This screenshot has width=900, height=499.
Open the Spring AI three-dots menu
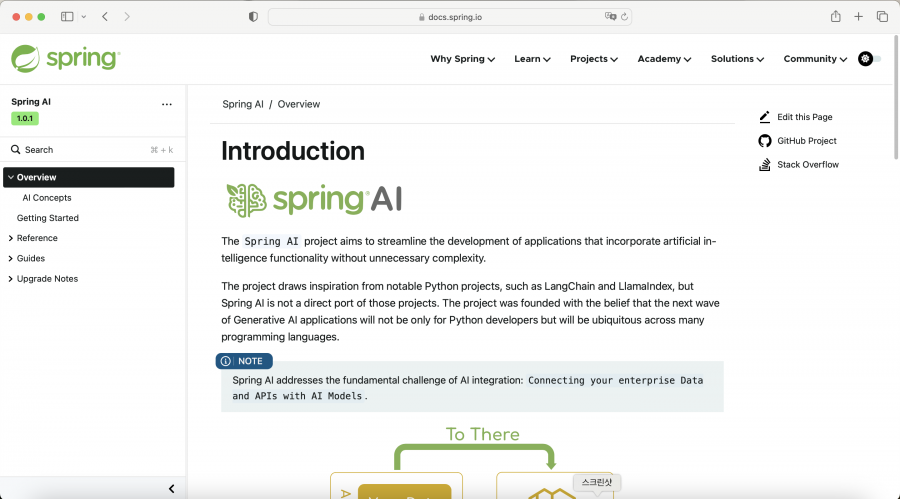point(166,105)
